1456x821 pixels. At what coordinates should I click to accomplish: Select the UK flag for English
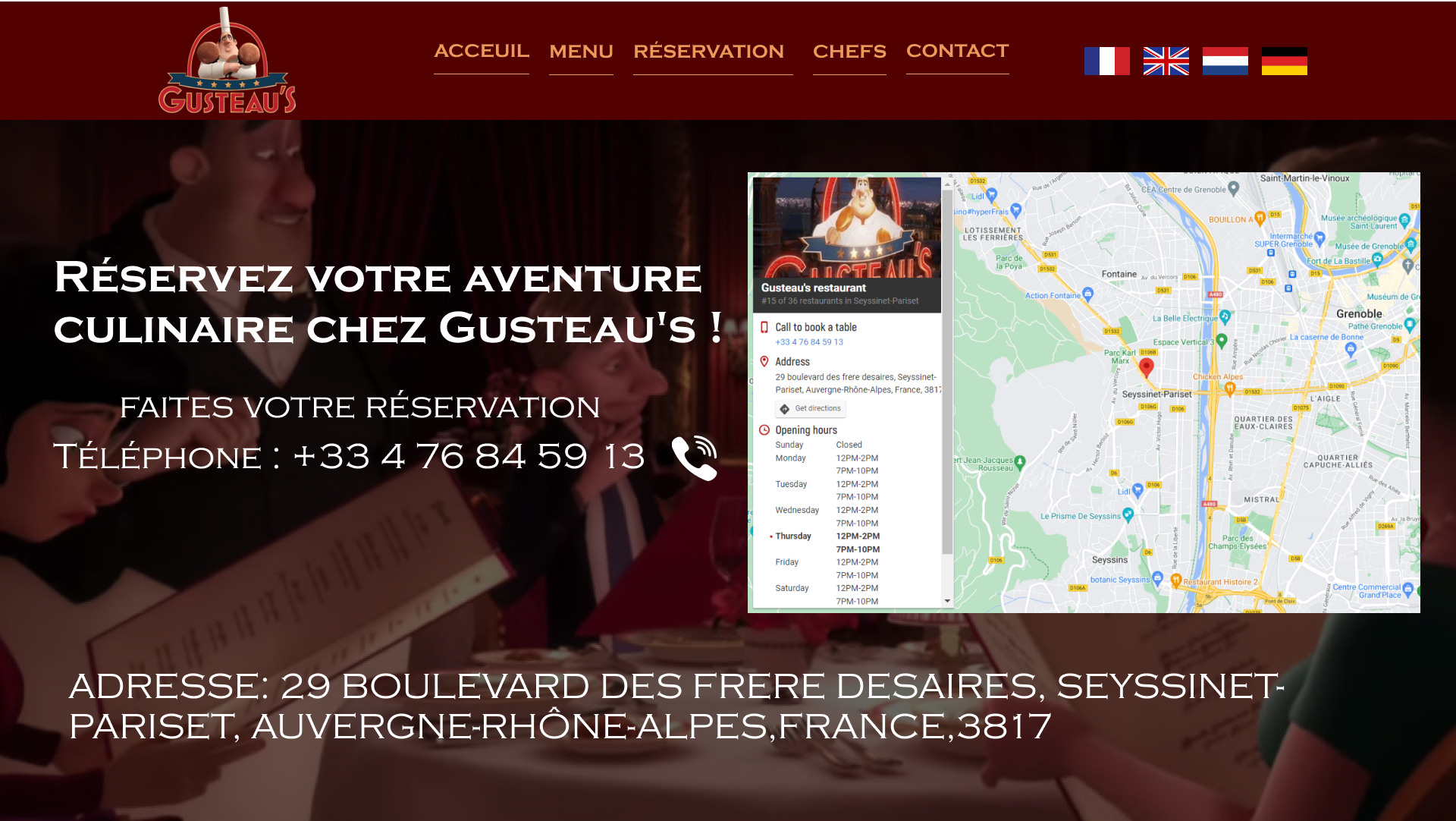point(1166,61)
